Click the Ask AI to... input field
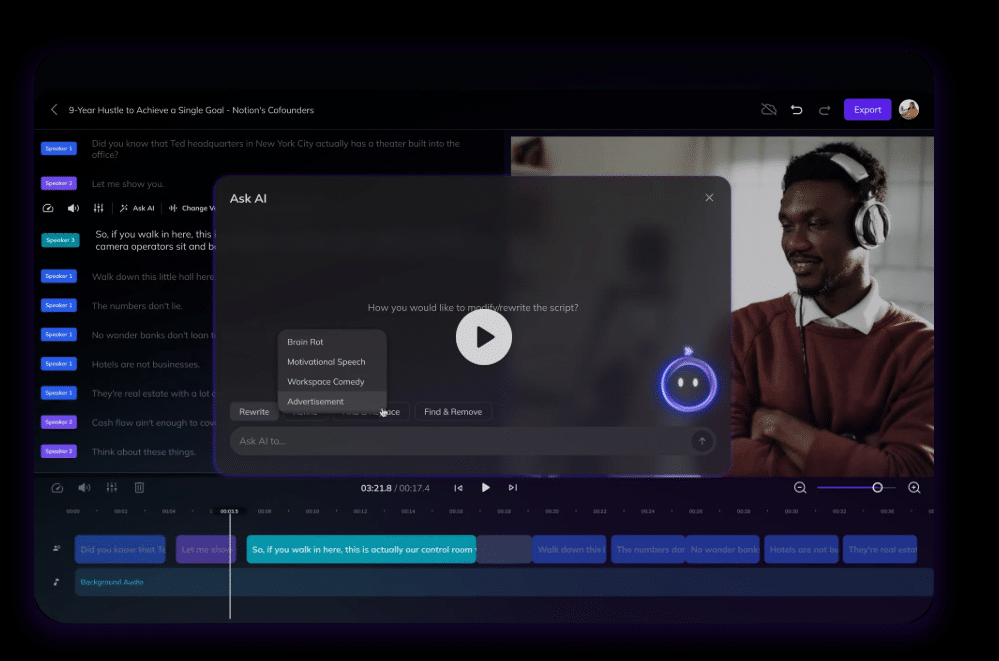This screenshot has height=661, width=999. (x=461, y=440)
